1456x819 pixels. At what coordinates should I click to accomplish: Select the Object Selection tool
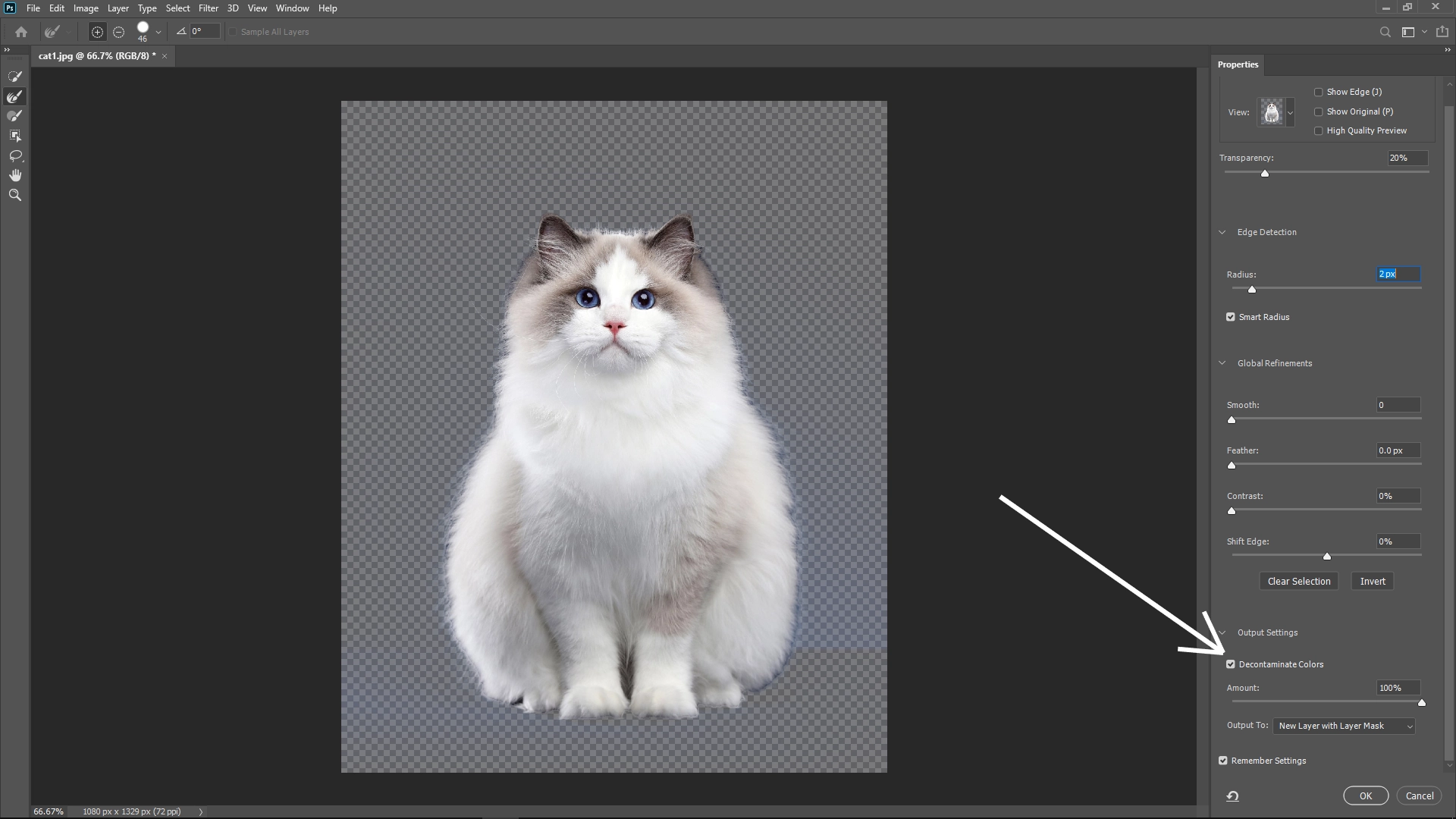(x=15, y=135)
